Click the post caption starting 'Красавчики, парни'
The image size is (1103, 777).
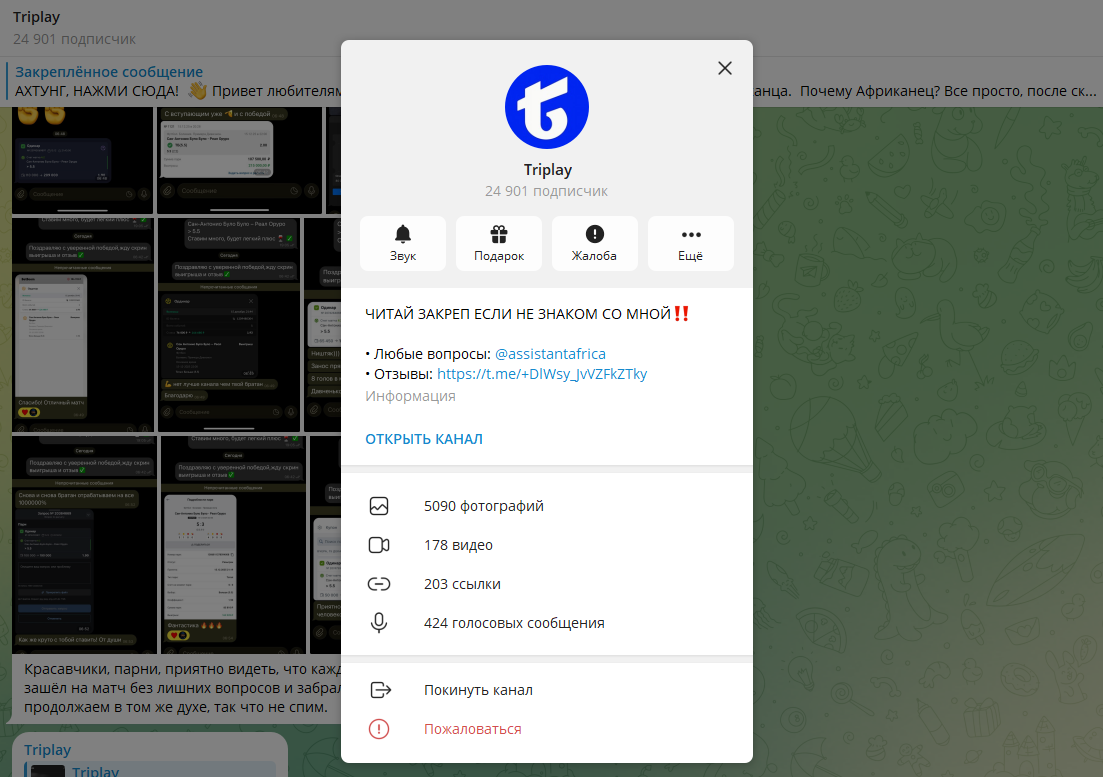tap(182, 688)
